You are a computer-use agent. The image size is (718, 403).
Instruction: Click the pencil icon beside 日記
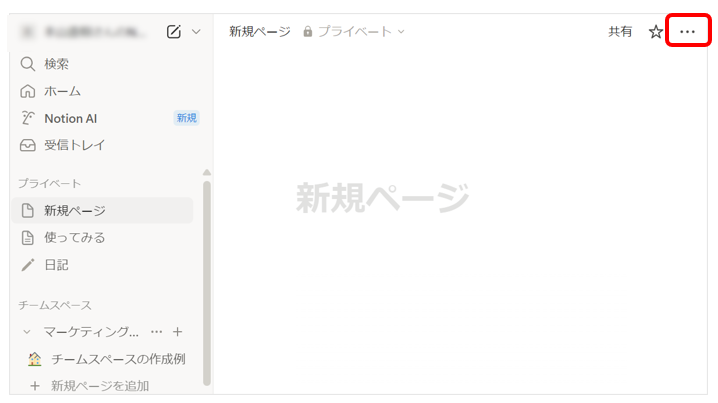(28, 265)
